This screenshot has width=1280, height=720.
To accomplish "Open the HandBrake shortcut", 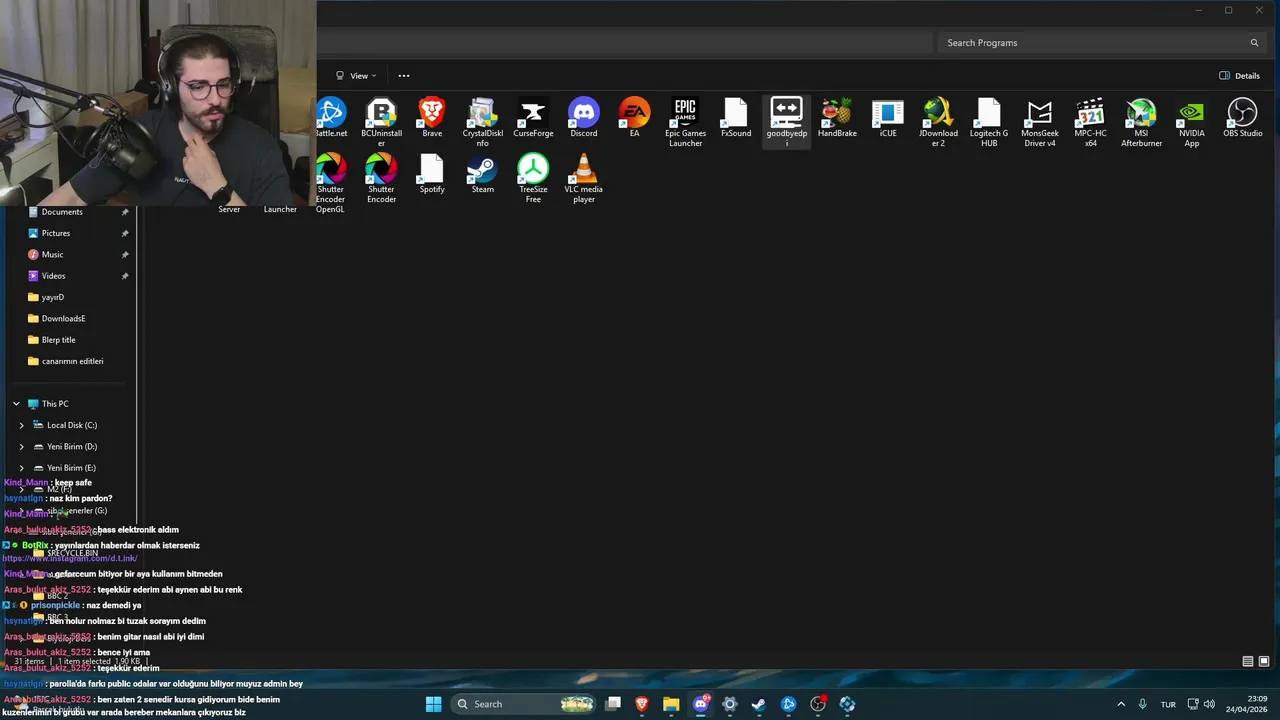I will [x=837, y=118].
